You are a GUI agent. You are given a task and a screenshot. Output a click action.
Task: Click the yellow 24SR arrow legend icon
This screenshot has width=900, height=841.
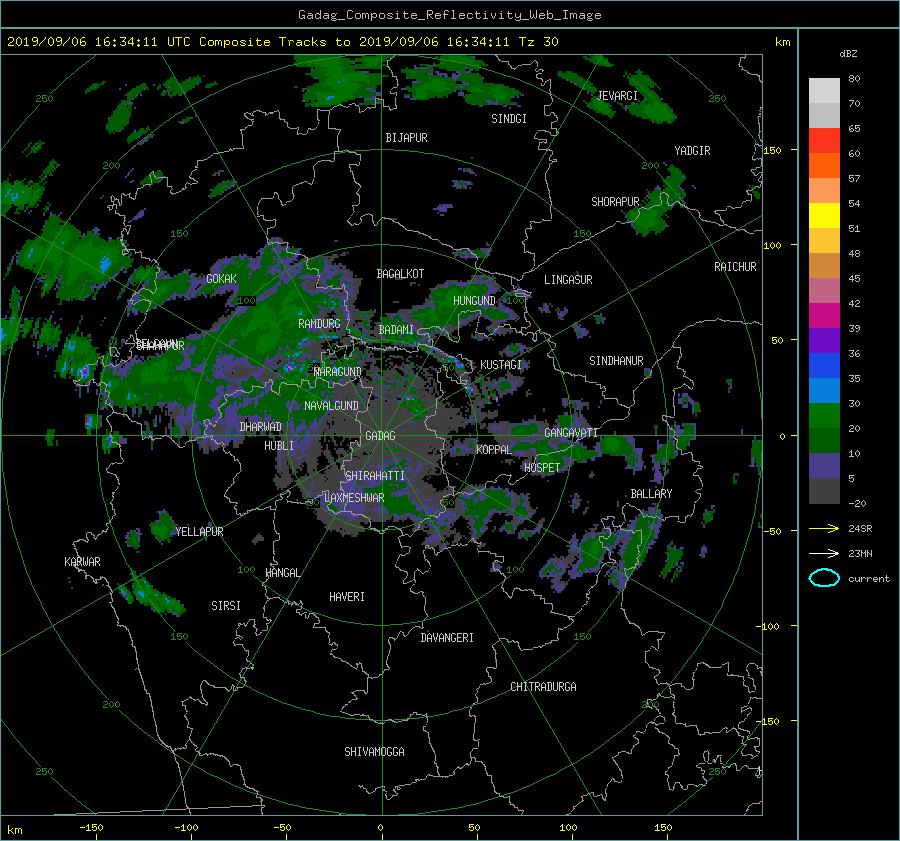click(x=824, y=528)
